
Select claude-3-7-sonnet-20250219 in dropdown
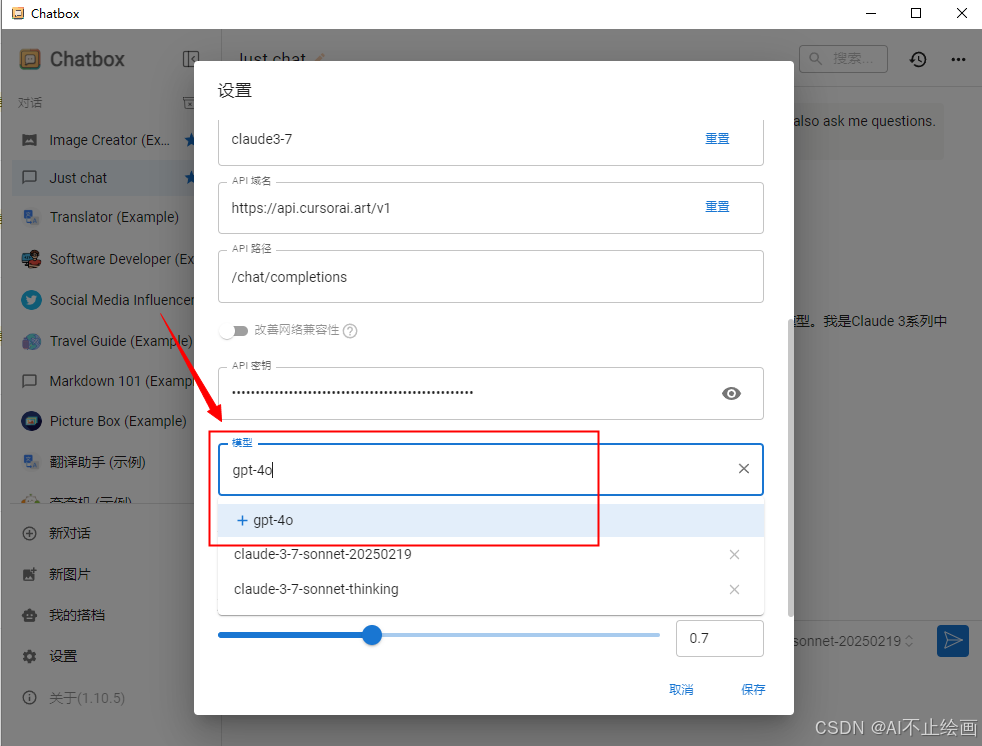click(x=490, y=554)
